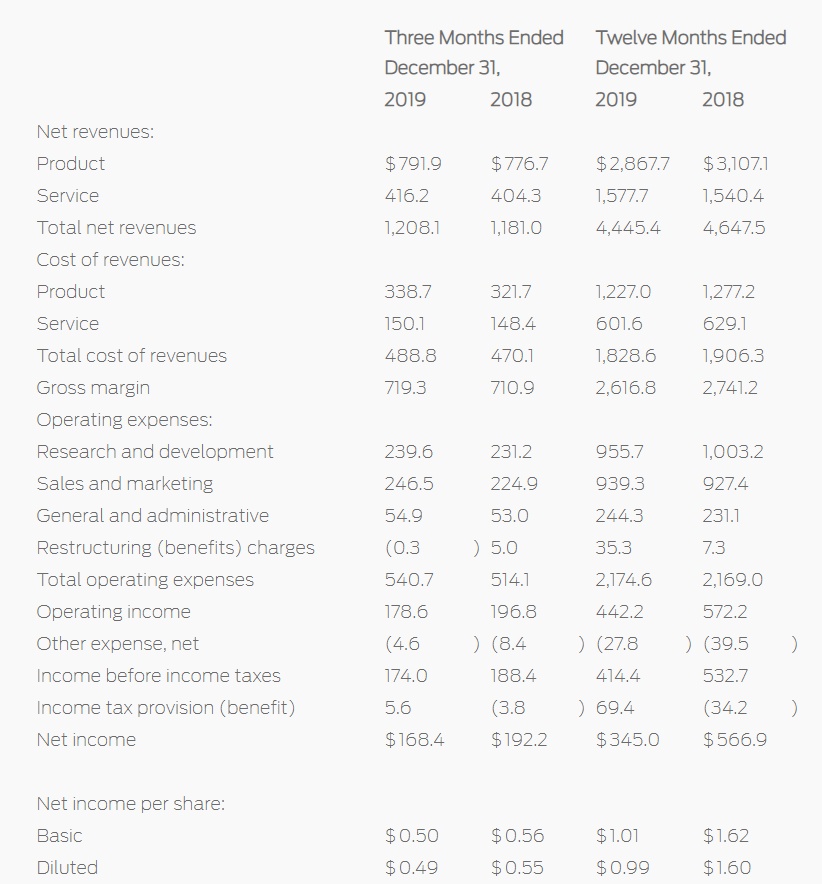Select the "Operating income" row label

click(113, 611)
